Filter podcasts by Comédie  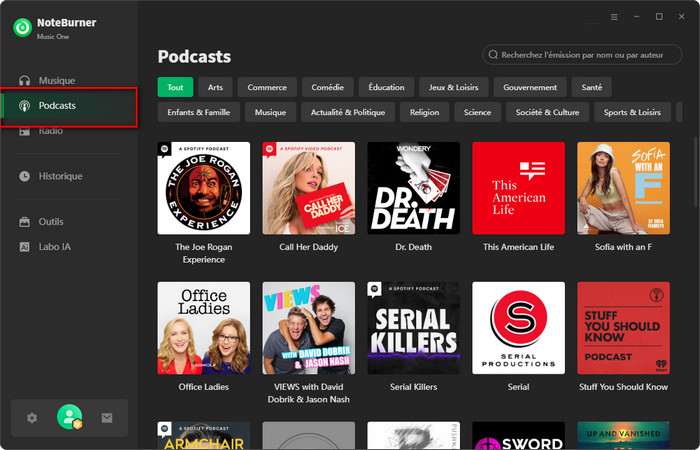[x=328, y=87]
